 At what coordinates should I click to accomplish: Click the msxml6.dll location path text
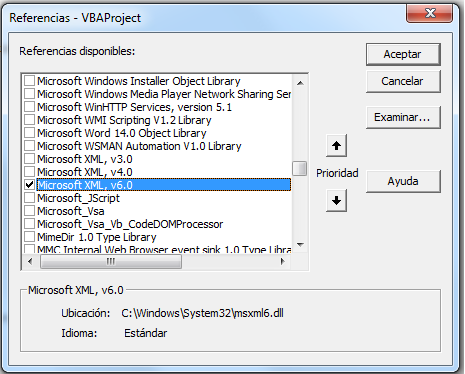point(202,313)
